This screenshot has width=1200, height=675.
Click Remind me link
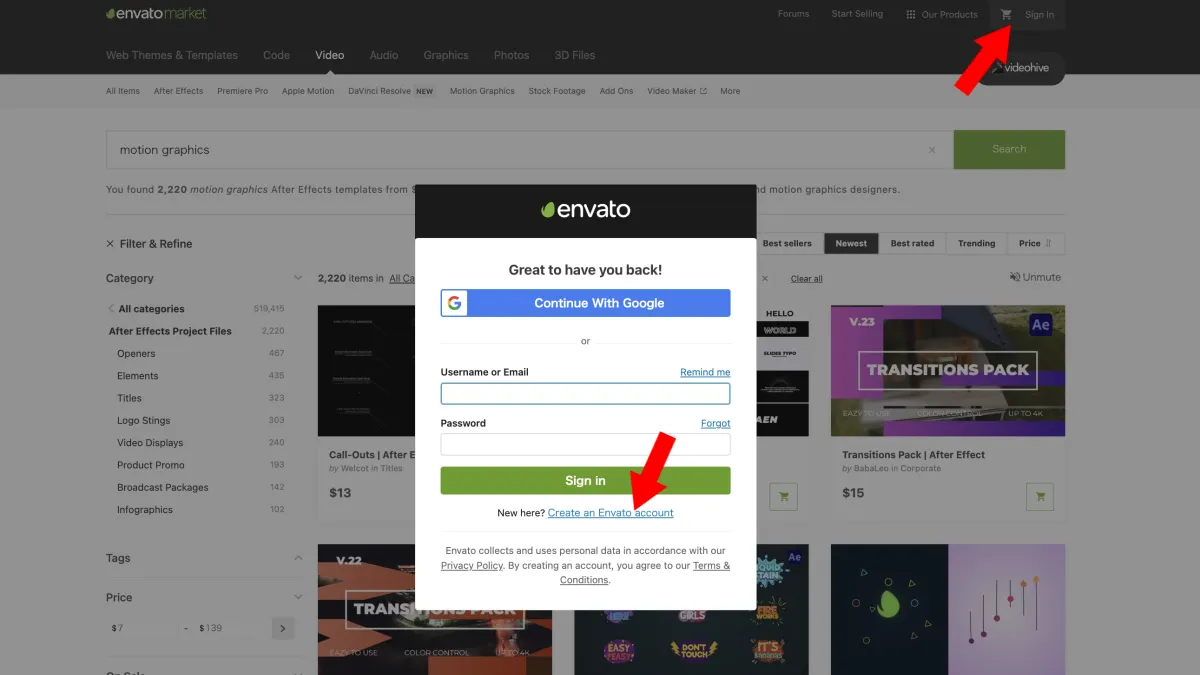[705, 372]
